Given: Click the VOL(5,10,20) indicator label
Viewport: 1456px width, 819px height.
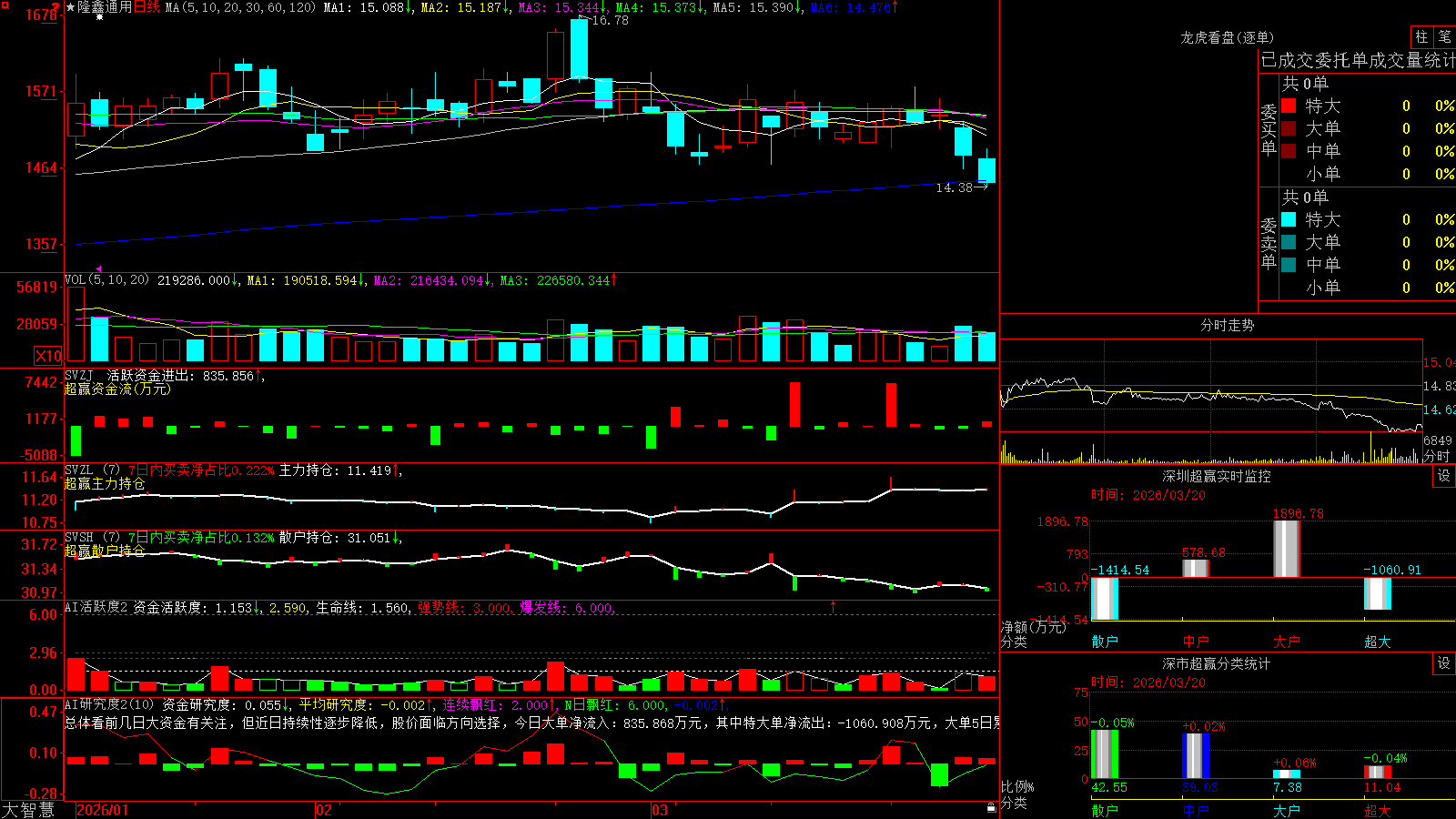Looking at the screenshot, I should tap(106, 279).
